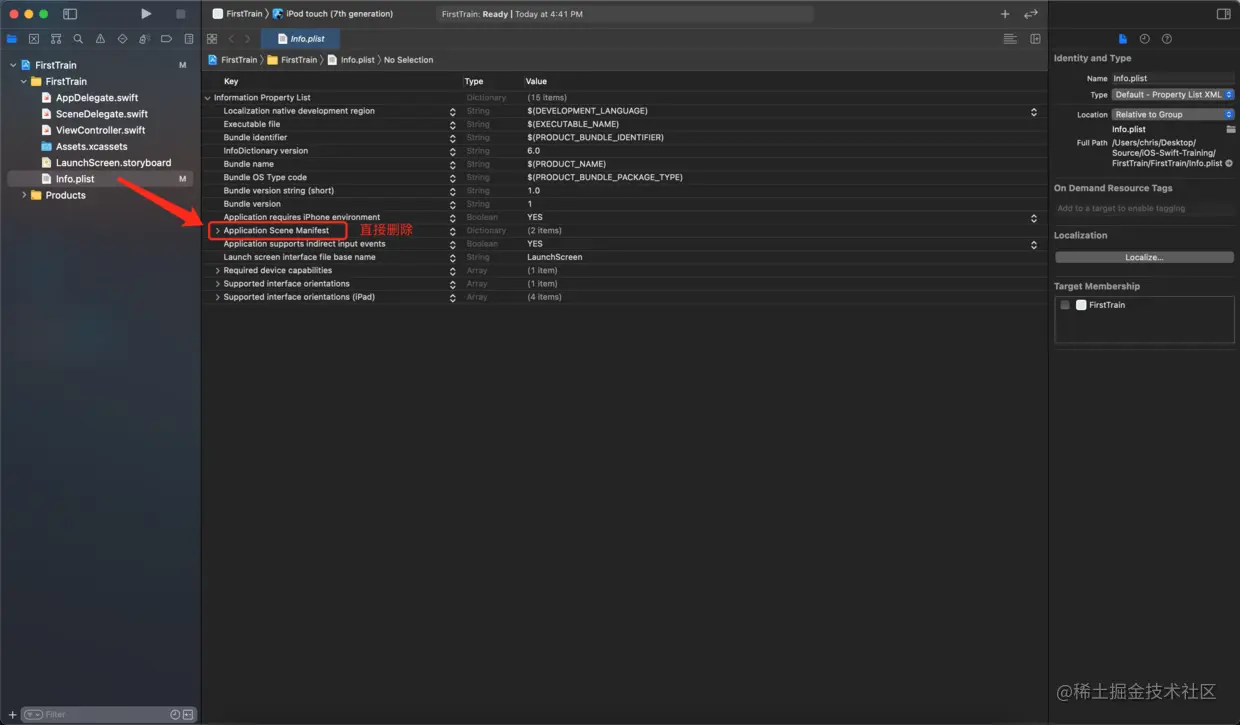
Task: Click the Run button to build FirstTrain
Action: click(x=145, y=13)
